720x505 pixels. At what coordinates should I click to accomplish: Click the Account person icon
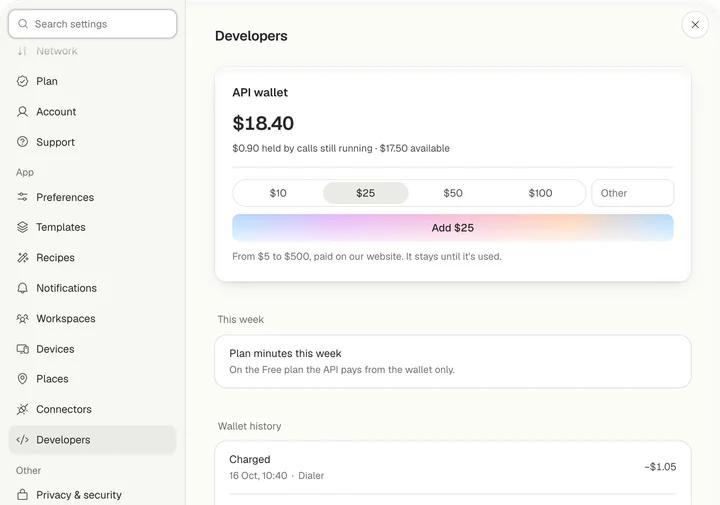[22, 112]
